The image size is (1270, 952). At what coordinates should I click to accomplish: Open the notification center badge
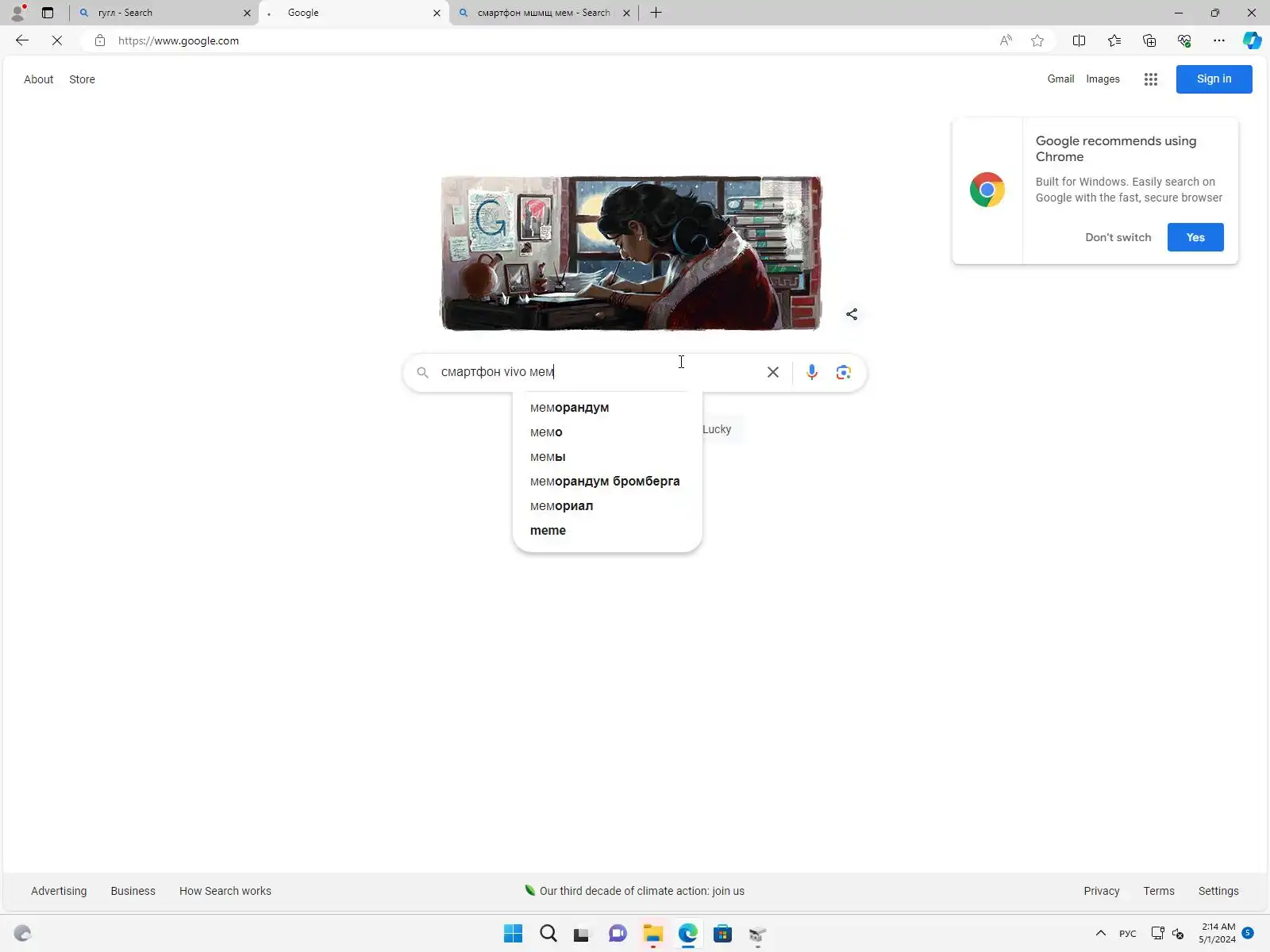point(1248,933)
